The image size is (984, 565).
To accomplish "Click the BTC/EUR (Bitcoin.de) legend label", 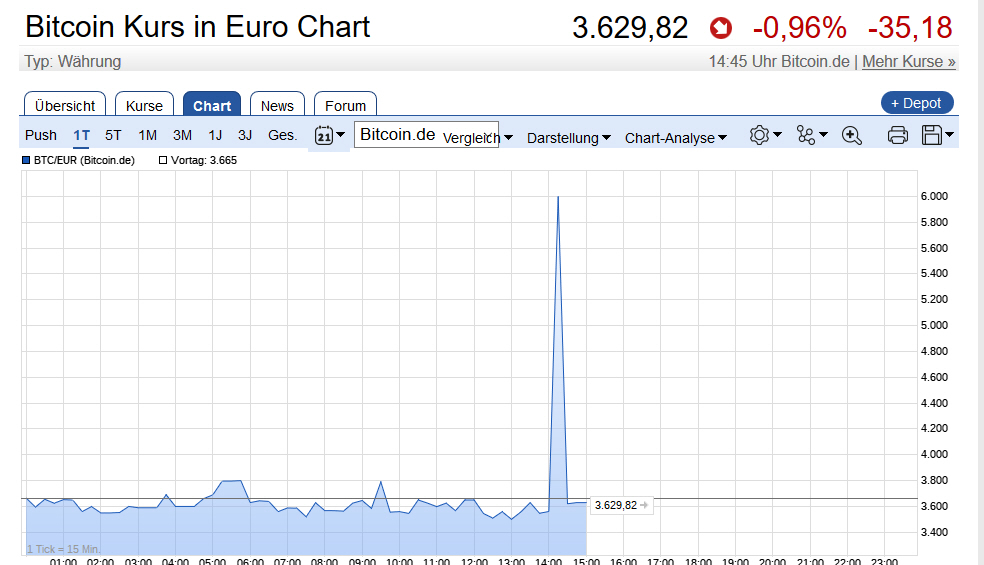I will [84, 160].
